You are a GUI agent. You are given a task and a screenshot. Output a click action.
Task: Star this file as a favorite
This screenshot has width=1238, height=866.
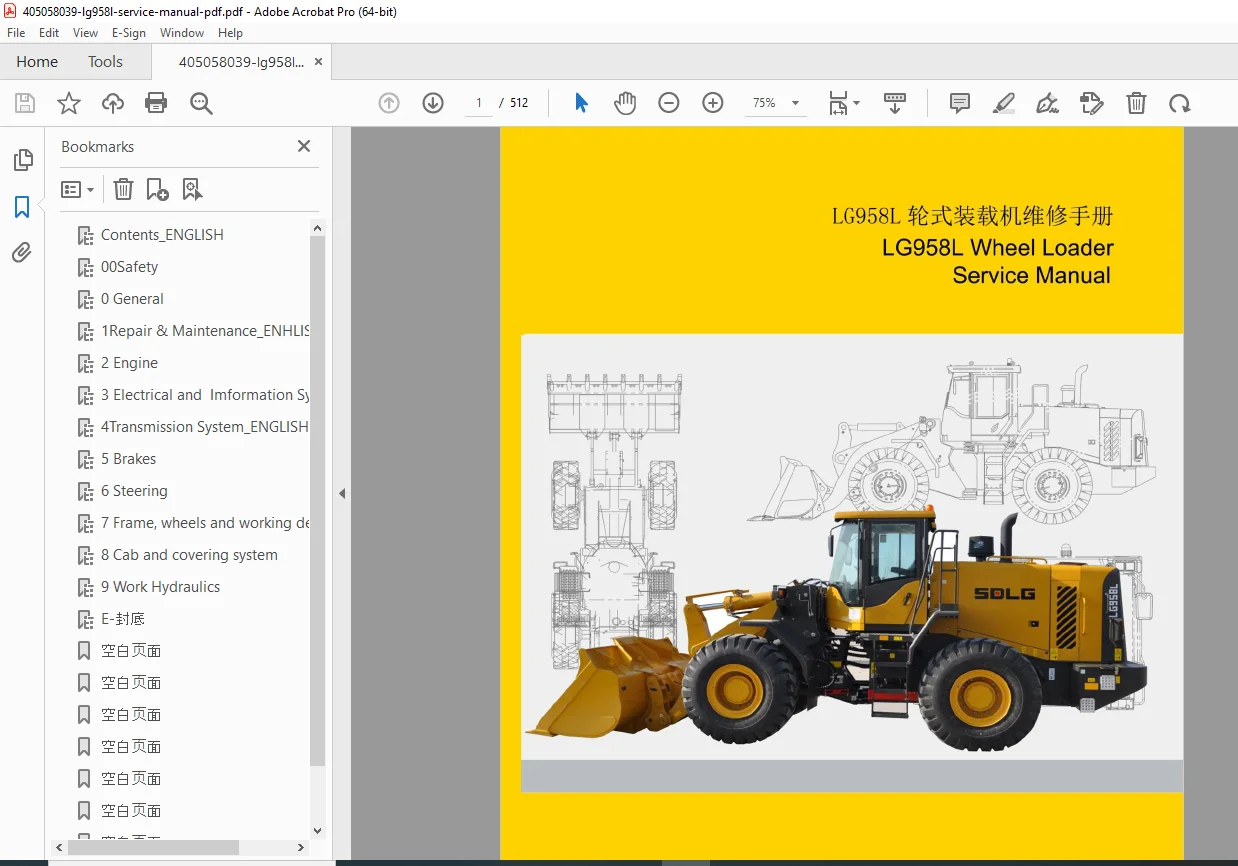tap(69, 103)
